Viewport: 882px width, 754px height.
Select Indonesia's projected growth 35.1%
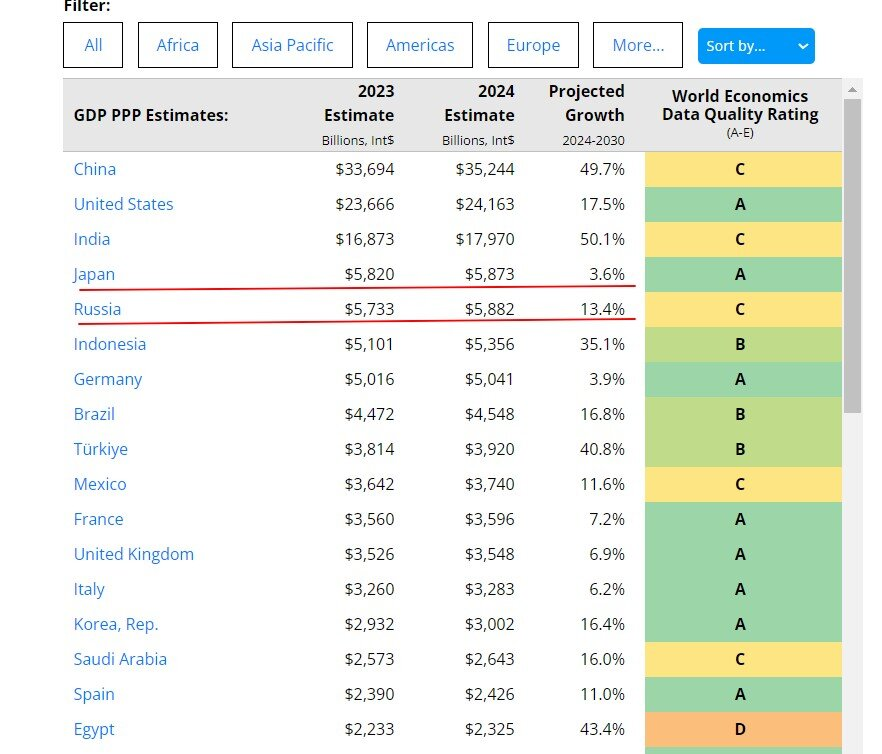point(602,344)
